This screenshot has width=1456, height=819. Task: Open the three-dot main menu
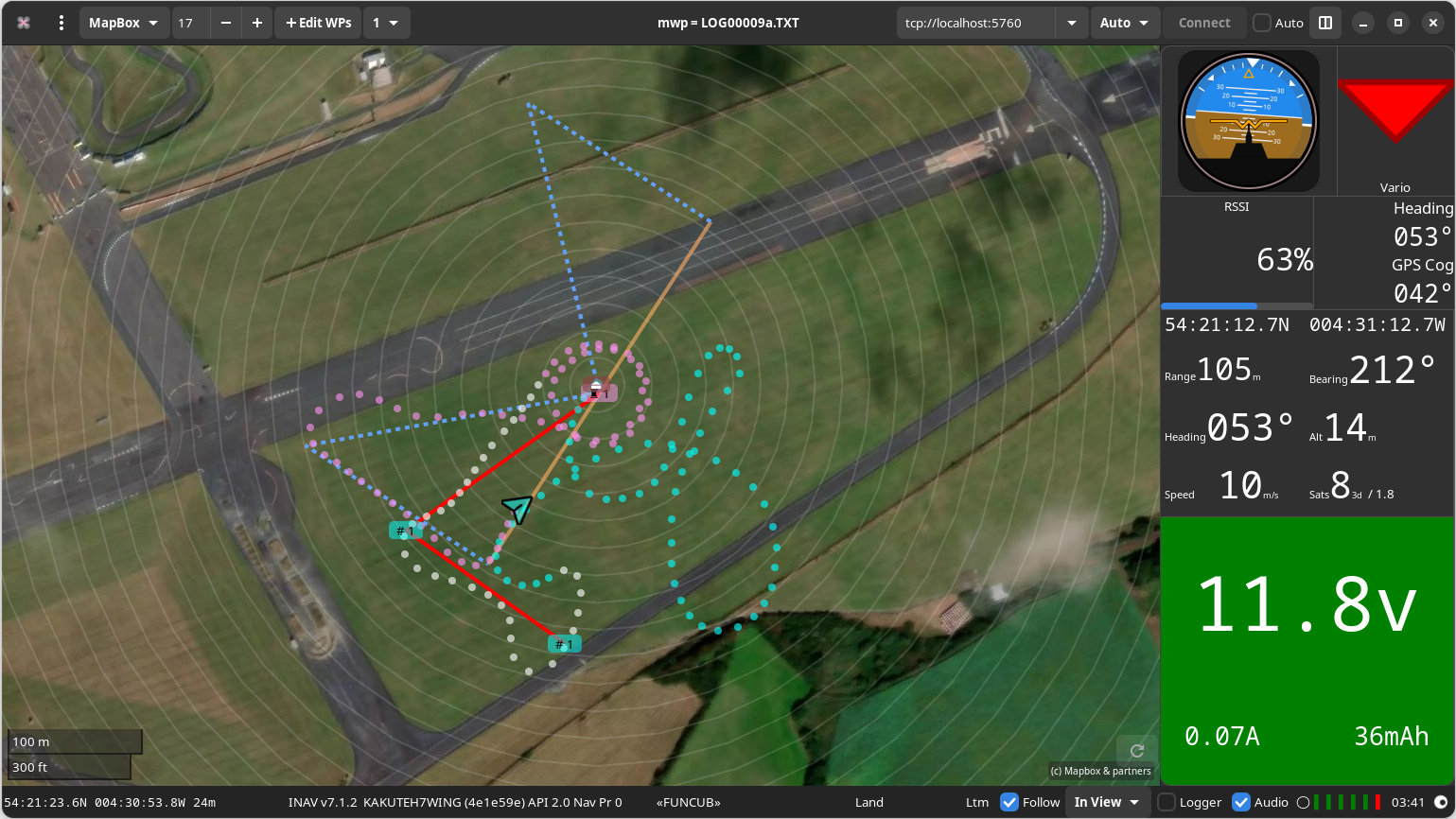pos(61,23)
